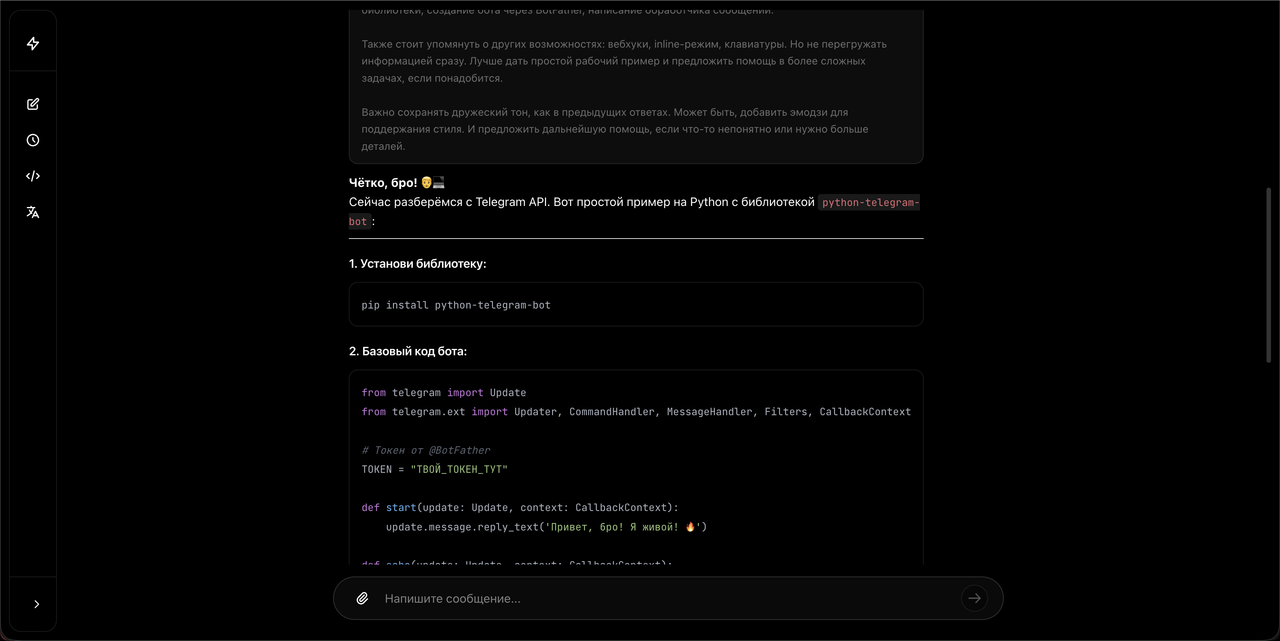Expand the sidebar with the chevron arrow
The width and height of the screenshot is (1280, 641).
37,604
